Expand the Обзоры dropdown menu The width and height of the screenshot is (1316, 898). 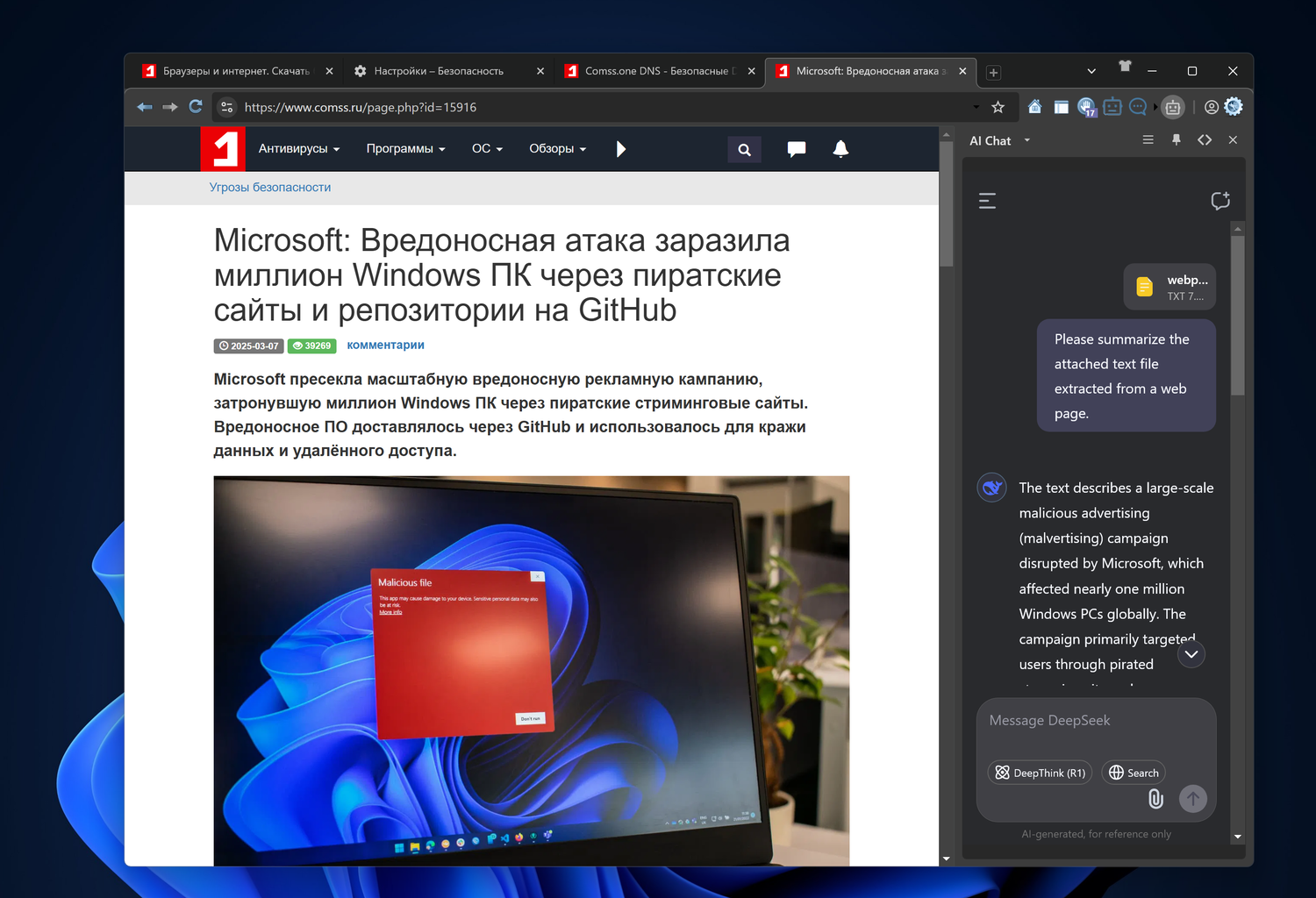[x=558, y=149]
